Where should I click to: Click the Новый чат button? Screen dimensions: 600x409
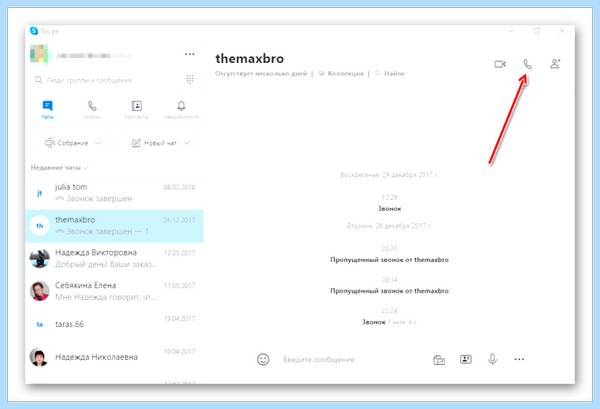[x=154, y=143]
